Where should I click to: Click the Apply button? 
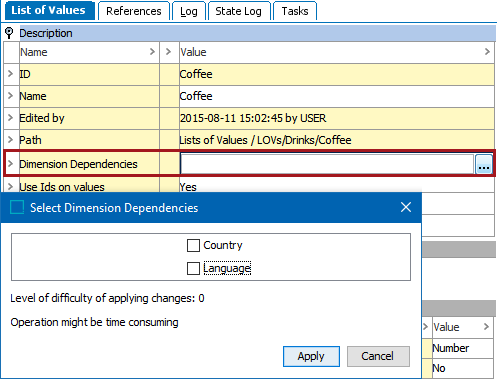(311, 356)
